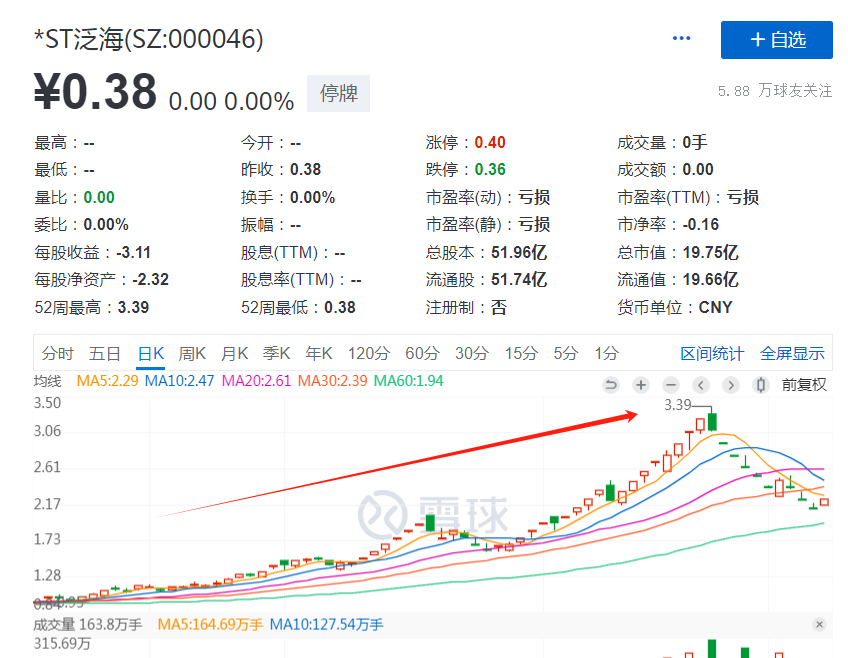Switch to the 120分 chart tab

369,354
